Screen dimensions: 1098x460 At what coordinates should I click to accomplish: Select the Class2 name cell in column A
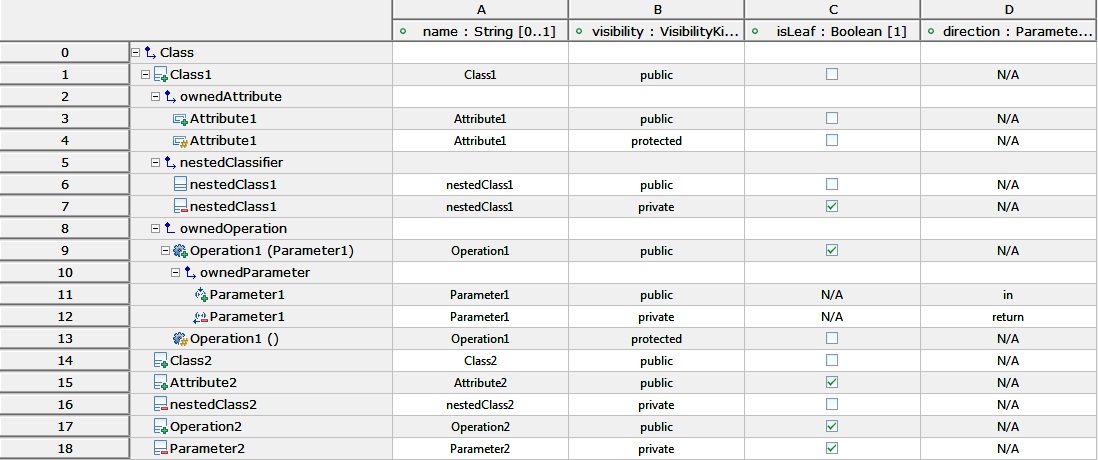480,361
